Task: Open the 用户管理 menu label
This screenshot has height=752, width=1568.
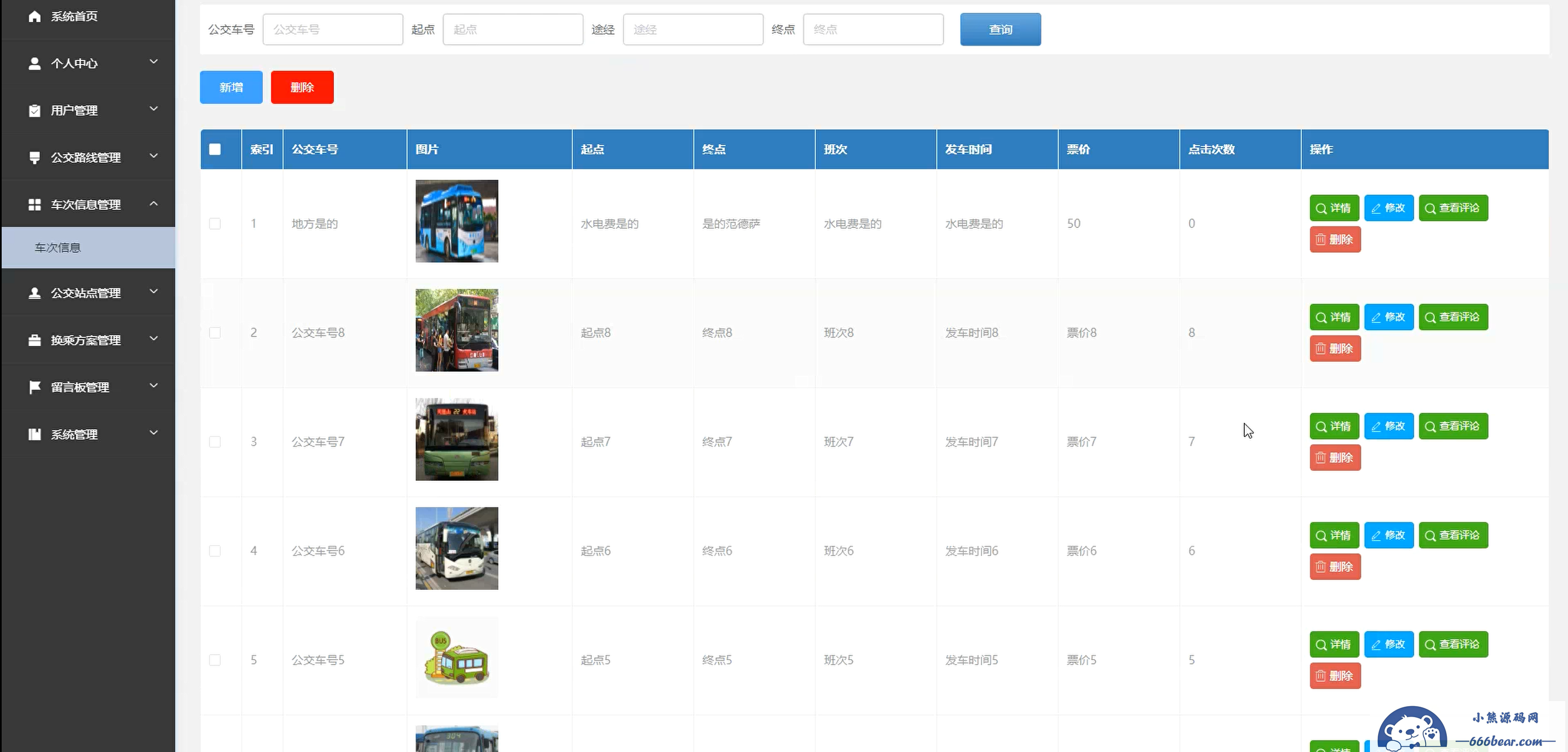Action: (x=74, y=110)
